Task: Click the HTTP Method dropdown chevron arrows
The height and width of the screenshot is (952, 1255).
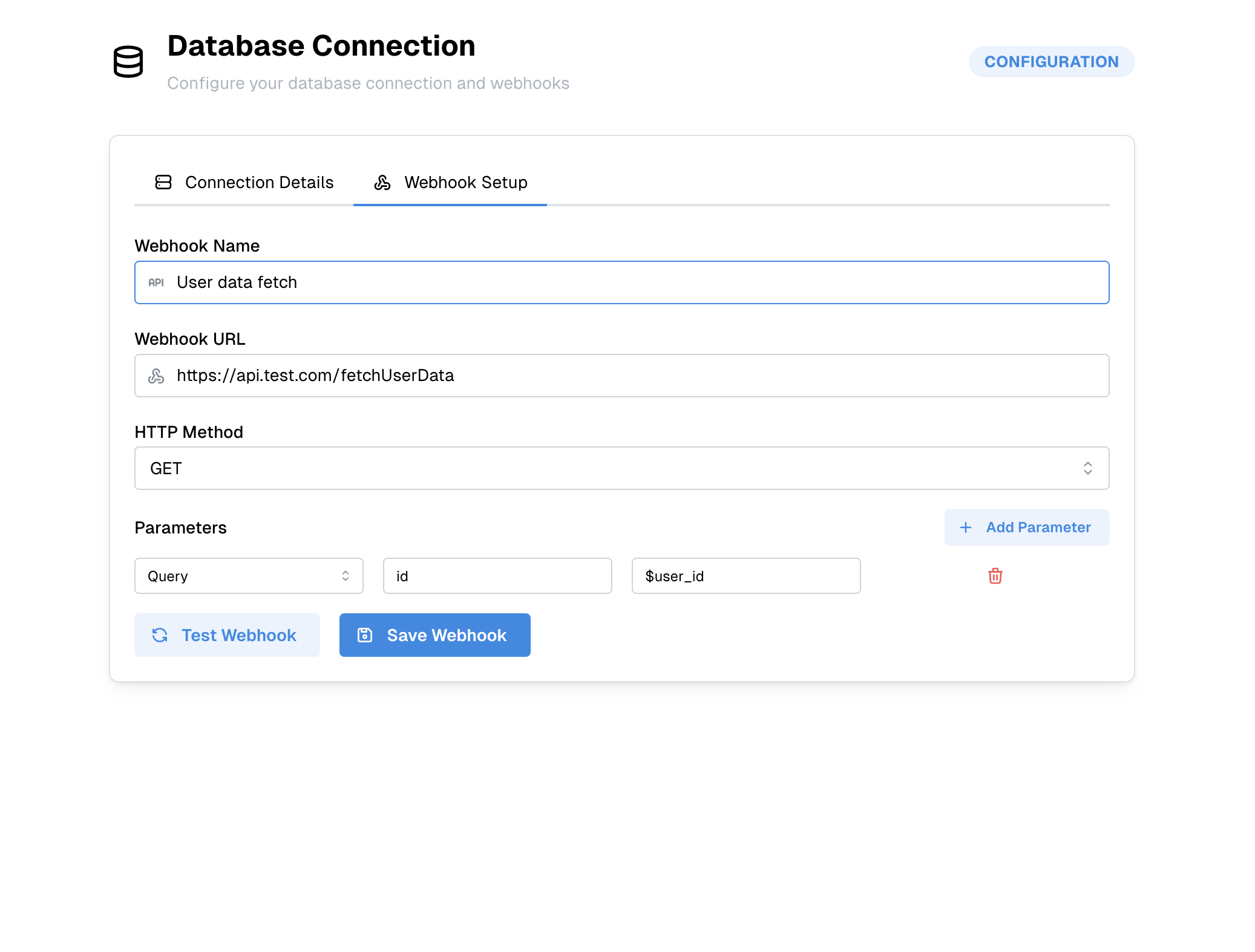Action: pyautogui.click(x=1087, y=468)
